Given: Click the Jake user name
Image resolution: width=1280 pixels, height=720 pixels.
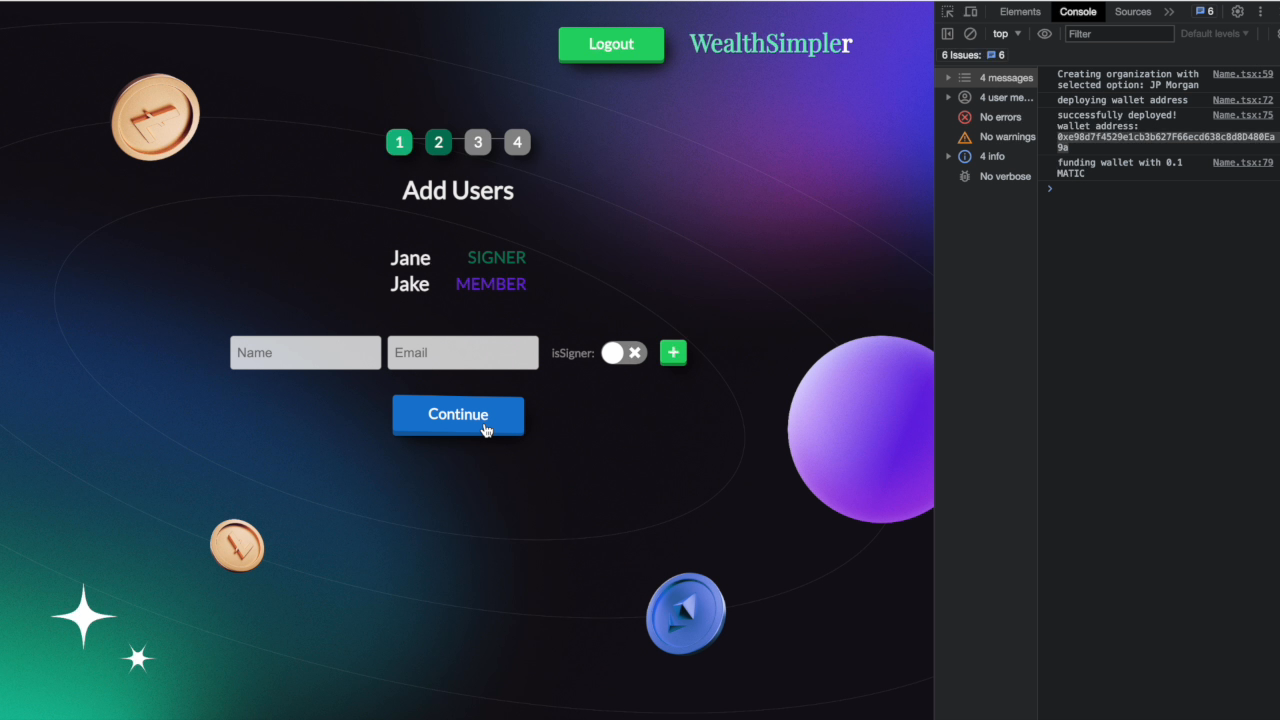Looking at the screenshot, I should coord(410,284).
